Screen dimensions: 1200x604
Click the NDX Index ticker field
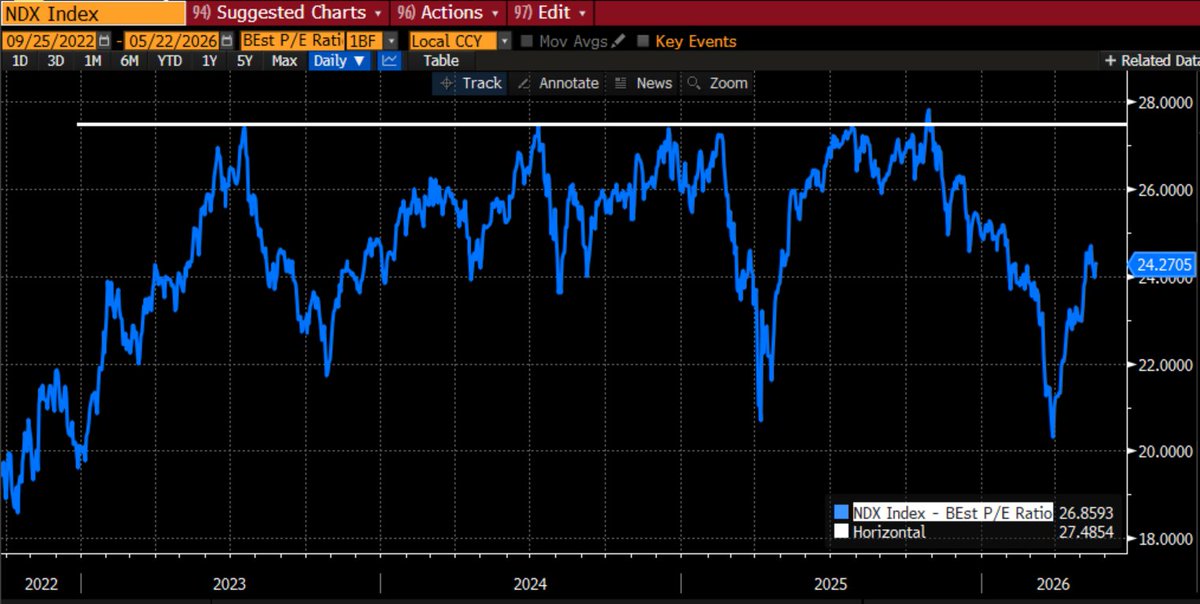click(92, 13)
